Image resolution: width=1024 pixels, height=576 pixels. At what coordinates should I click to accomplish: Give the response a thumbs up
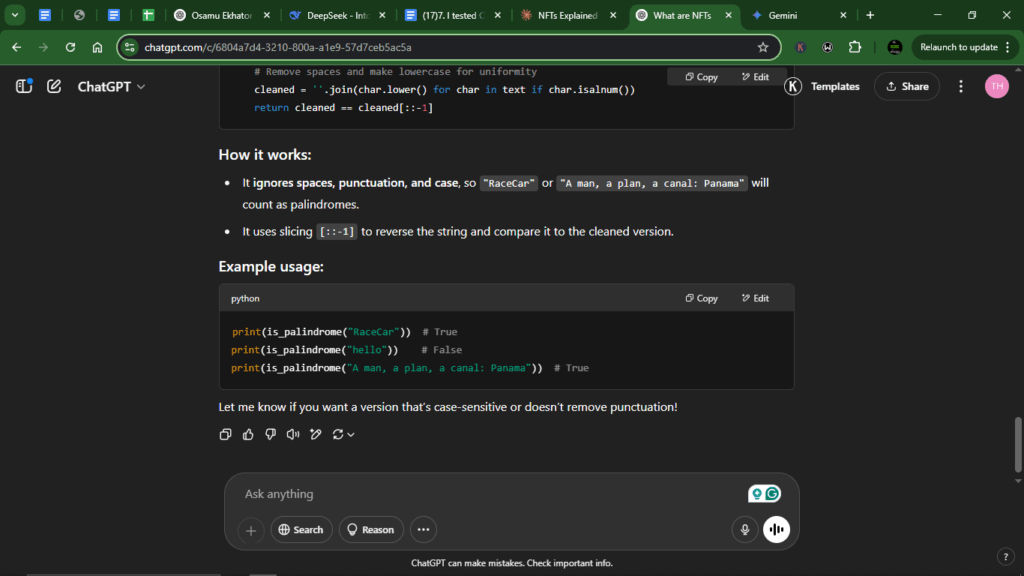(248, 434)
